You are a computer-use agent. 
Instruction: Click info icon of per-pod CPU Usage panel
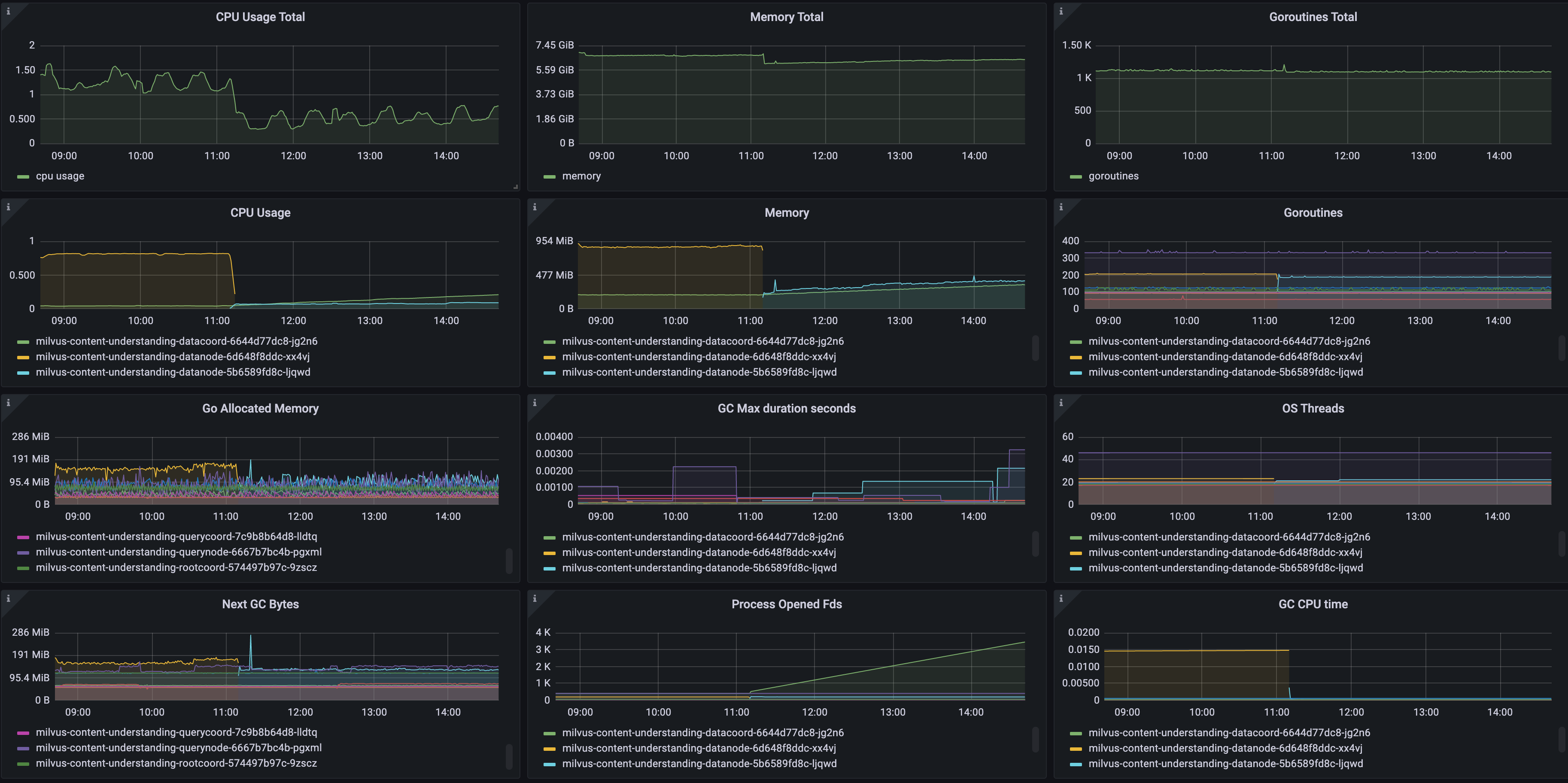pyautogui.click(x=8, y=207)
